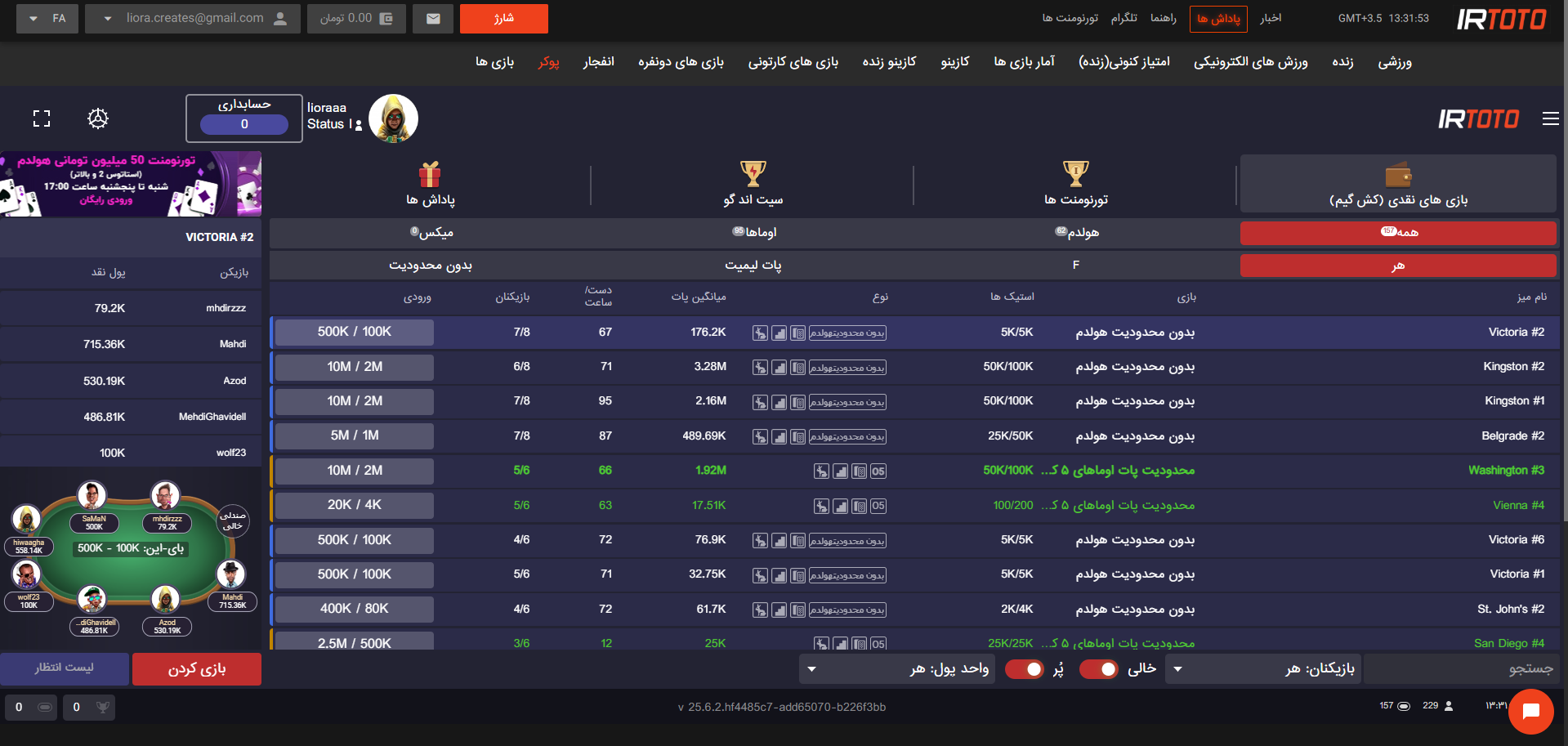Expand the 'بازیکنان: هر' players dropdown
Viewport: 1568px width, 746px height.
[x=1265, y=669]
